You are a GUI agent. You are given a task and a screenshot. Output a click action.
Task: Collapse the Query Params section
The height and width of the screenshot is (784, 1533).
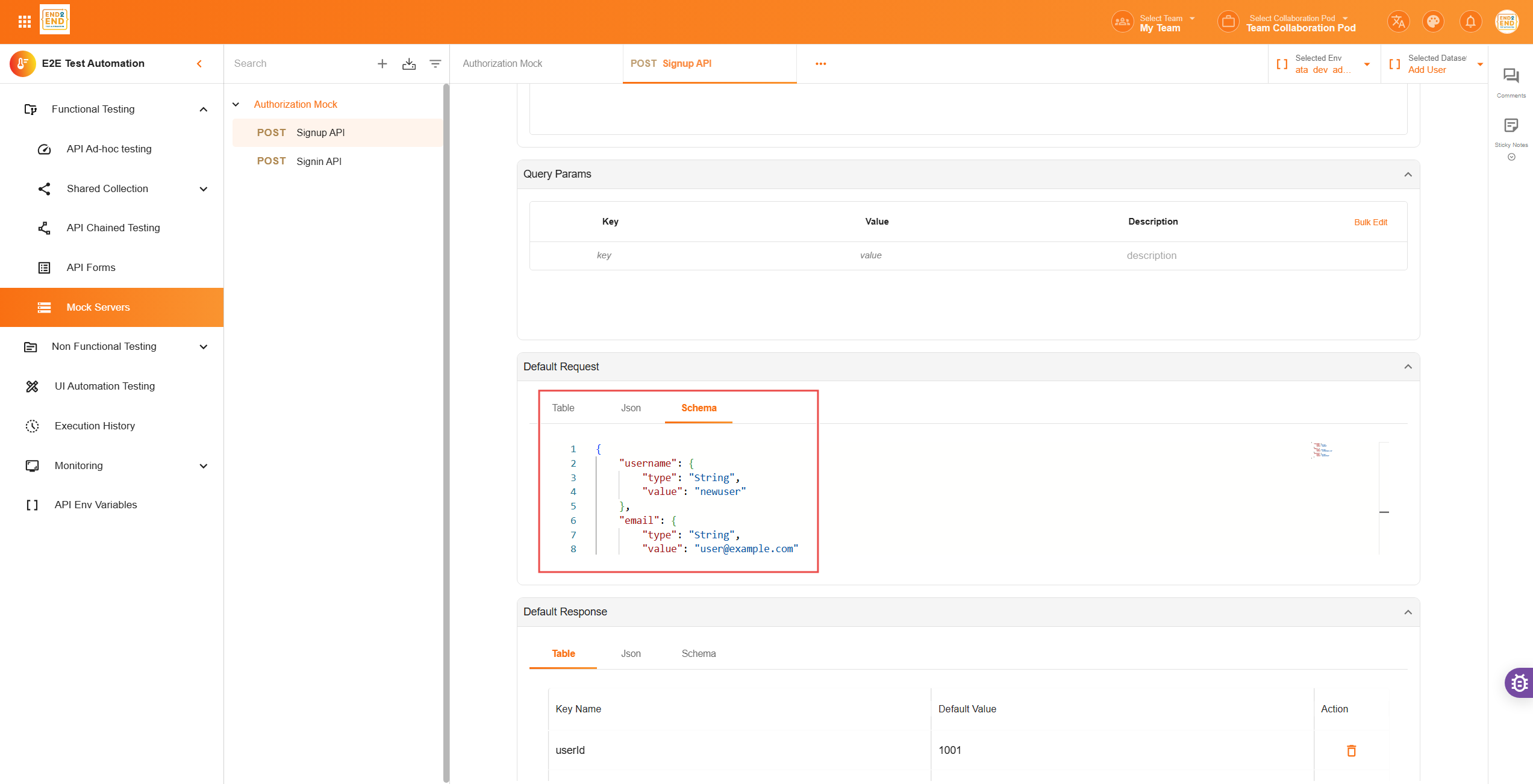[x=1408, y=175]
